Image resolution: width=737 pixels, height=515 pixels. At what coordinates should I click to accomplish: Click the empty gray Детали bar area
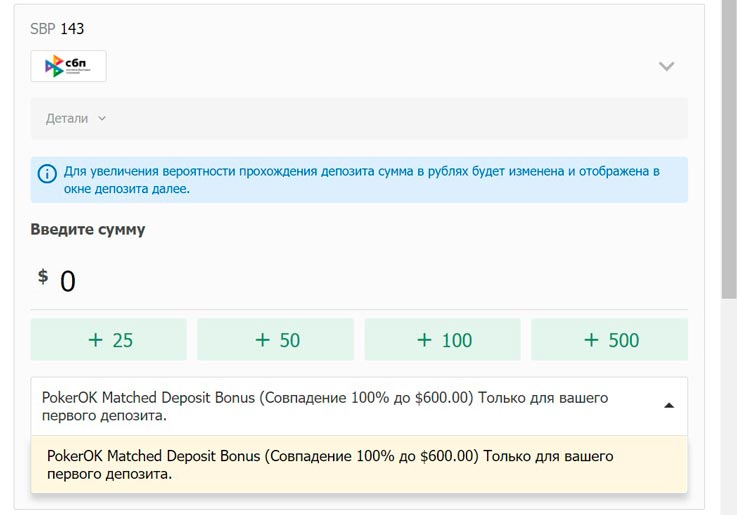(400, 119)
